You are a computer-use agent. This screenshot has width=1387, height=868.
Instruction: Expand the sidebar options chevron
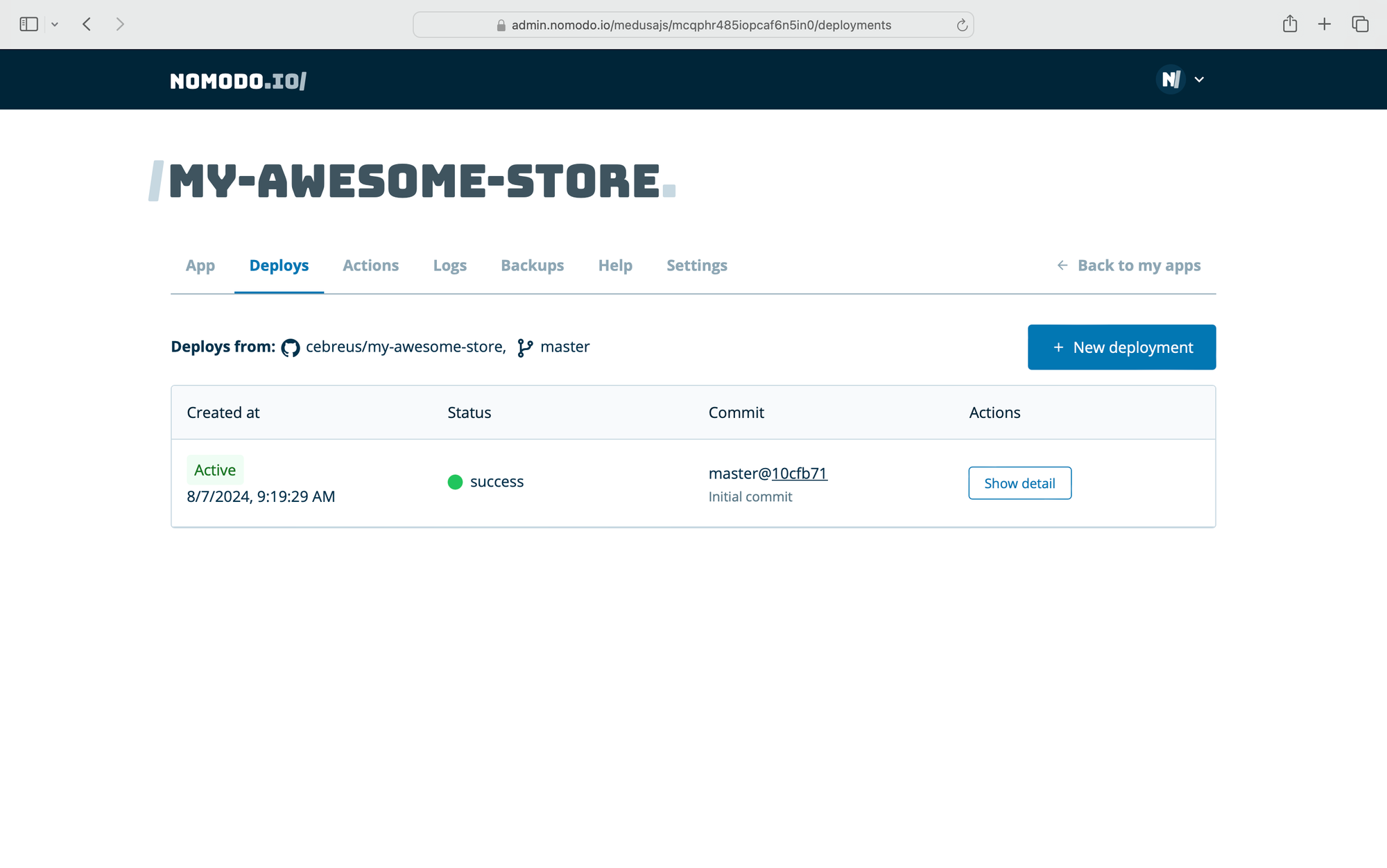[55, 25]
